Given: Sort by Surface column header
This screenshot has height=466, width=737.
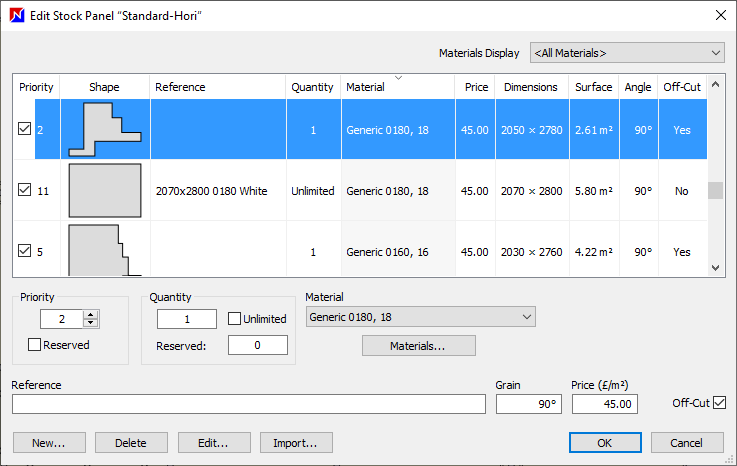Looking at the screenshot, I should (x=594, y=87).
